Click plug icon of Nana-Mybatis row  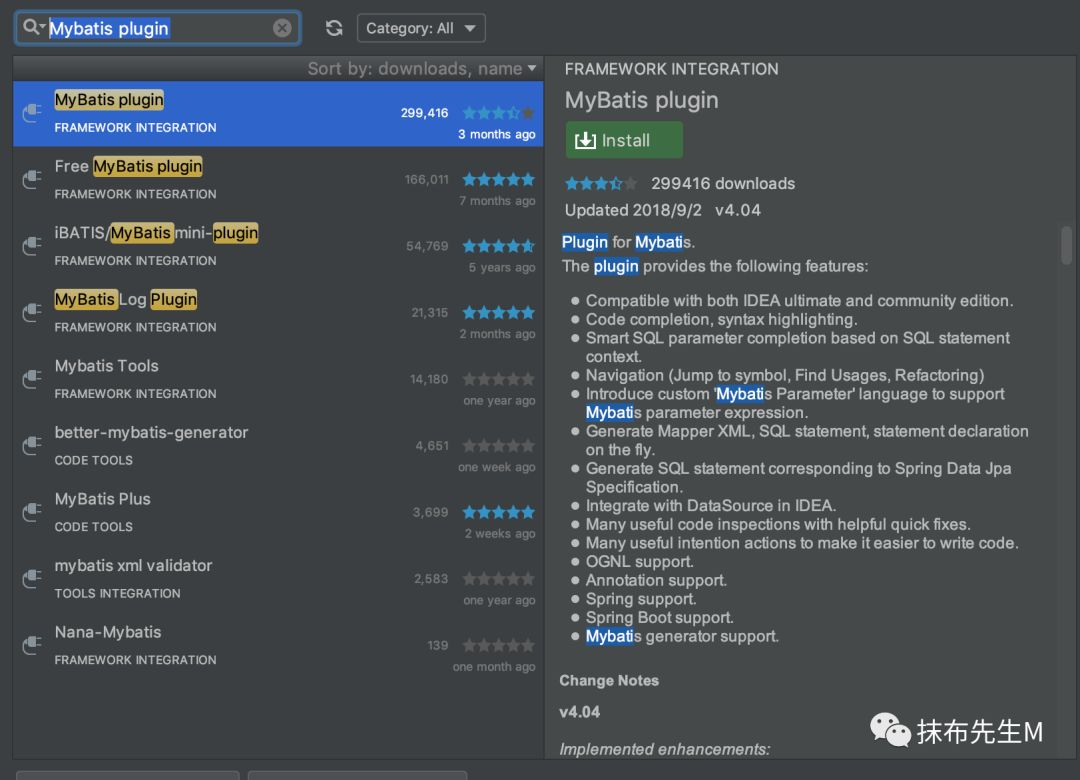(32, 646)
